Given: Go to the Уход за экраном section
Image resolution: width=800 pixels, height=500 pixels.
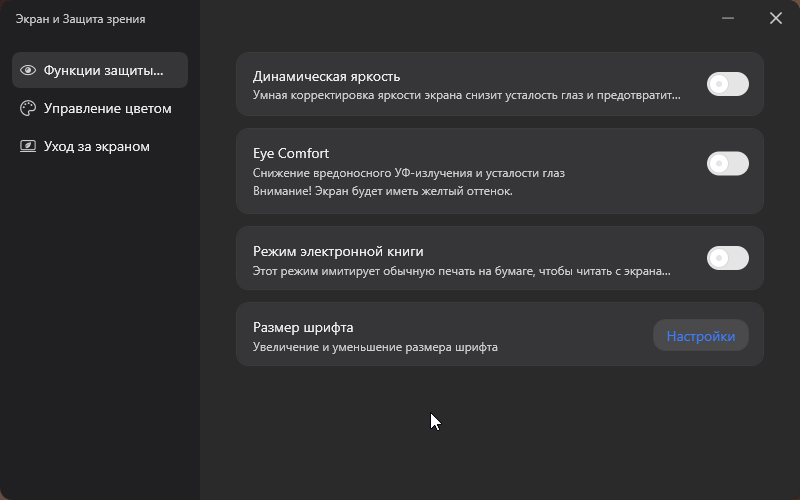Looking at the screenshot, I should [x=97, y=146].
